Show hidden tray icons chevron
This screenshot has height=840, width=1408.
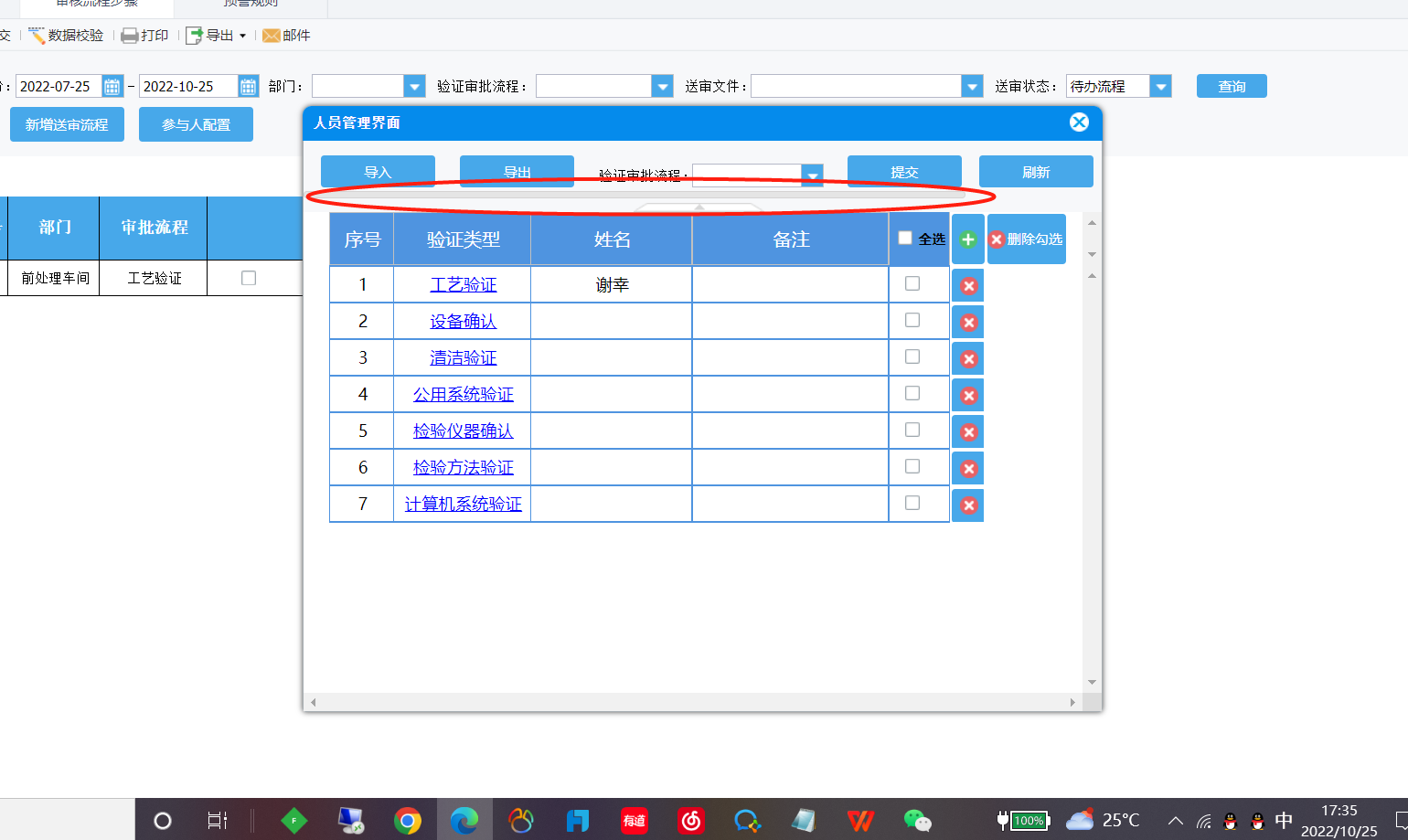pyautogui.click(x=1176, y=820)
